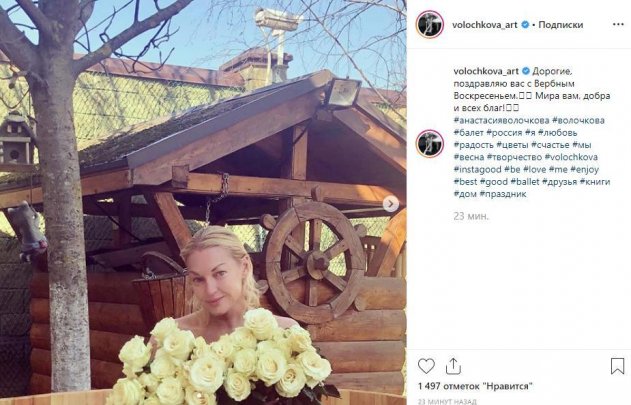Save the post with the bookmark icon
This screenshot has height=405, width=631.
[x=617, y=366]
